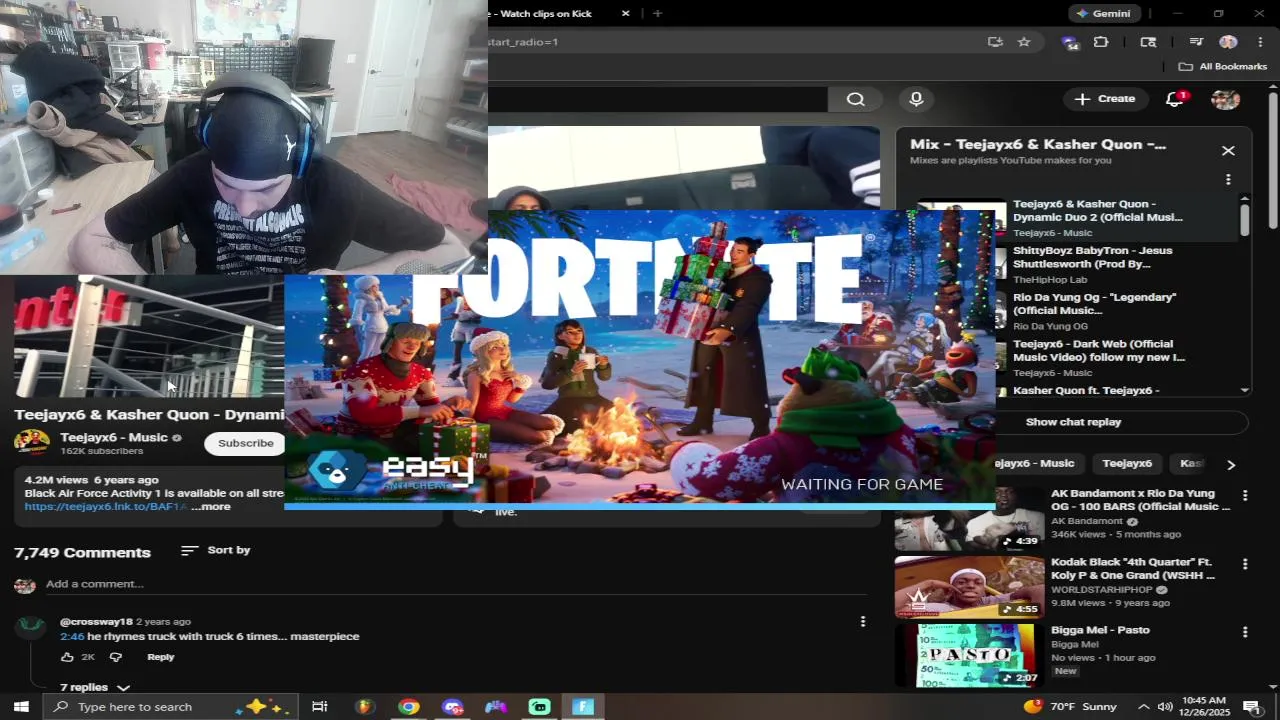Open the Sort by comments menu

(215, 550)
